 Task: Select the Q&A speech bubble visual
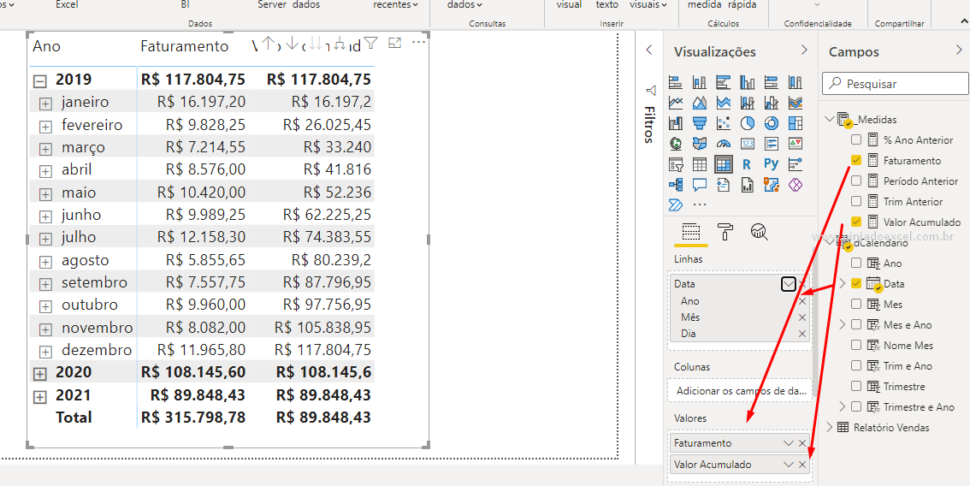700,184
